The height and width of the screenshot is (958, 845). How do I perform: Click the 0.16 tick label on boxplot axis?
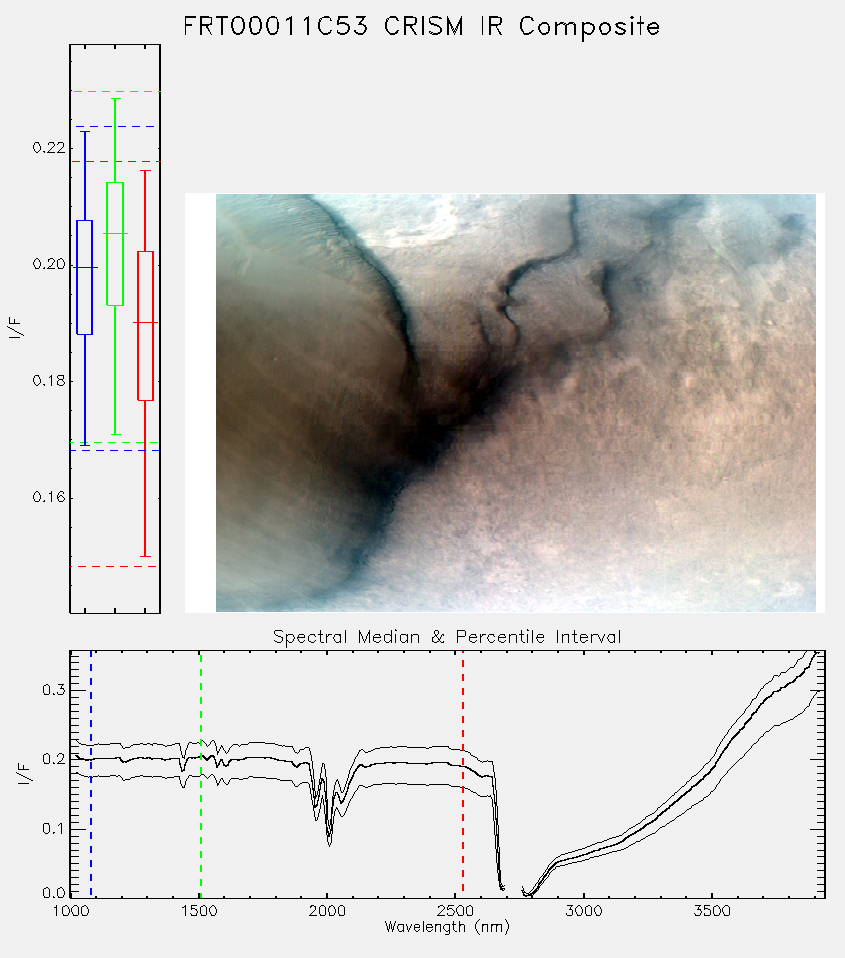click(x=48, y=497)
